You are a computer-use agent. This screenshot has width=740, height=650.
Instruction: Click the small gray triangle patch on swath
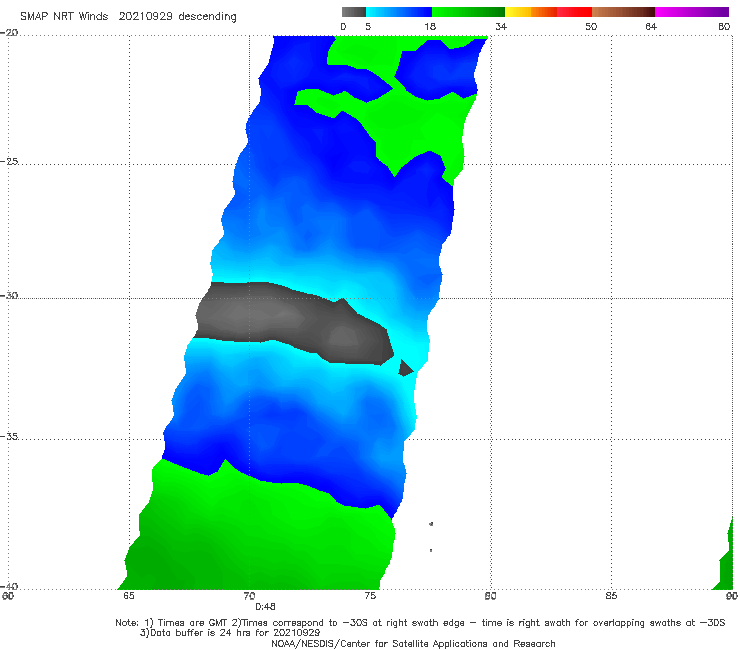click(405, 368)
